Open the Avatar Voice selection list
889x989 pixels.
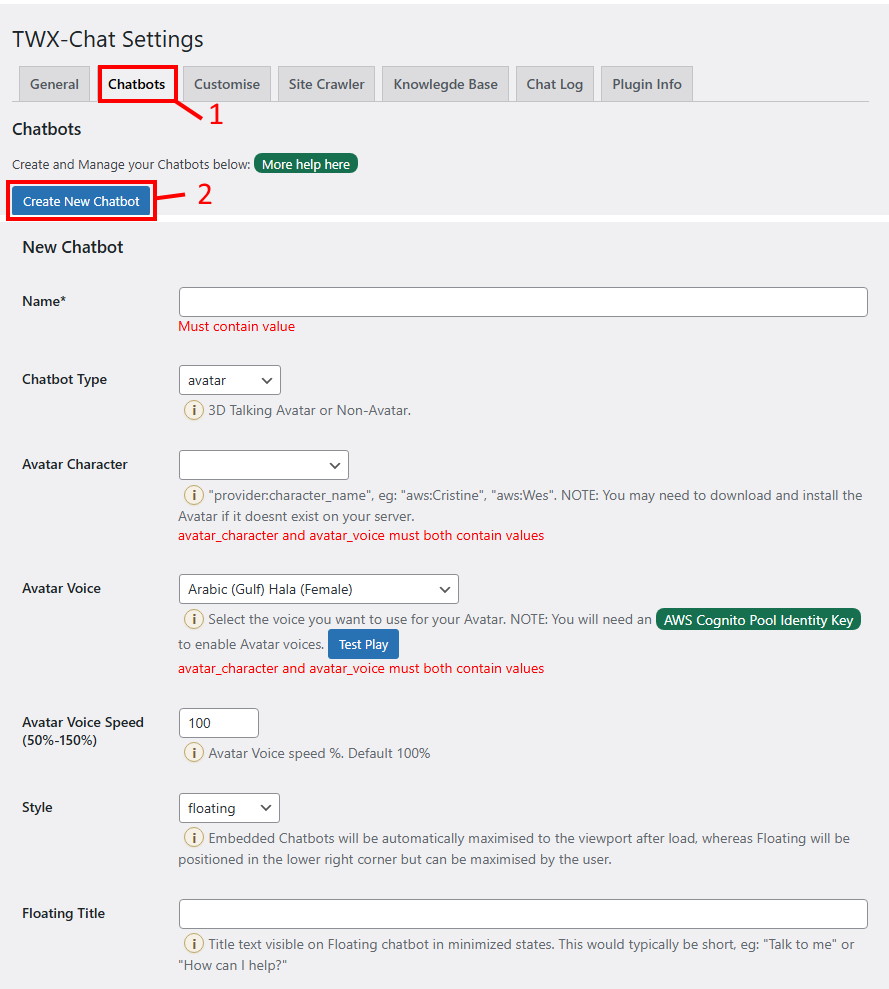point(318,589)
